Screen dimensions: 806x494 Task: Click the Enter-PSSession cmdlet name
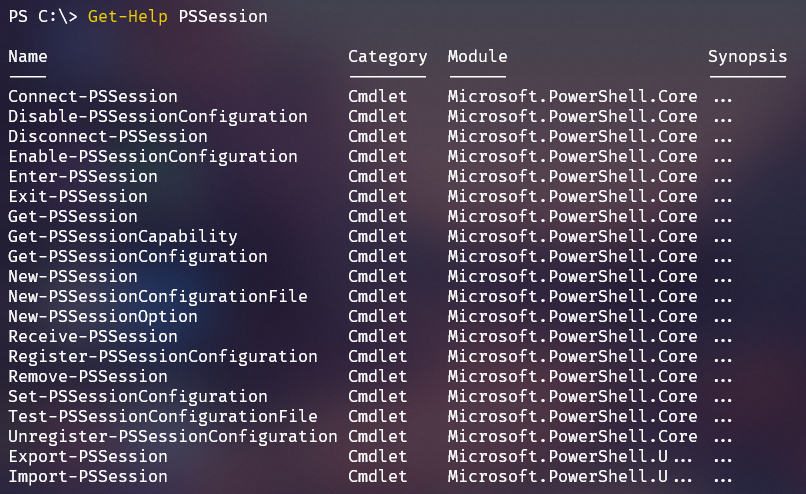click(x=83, y=177)
